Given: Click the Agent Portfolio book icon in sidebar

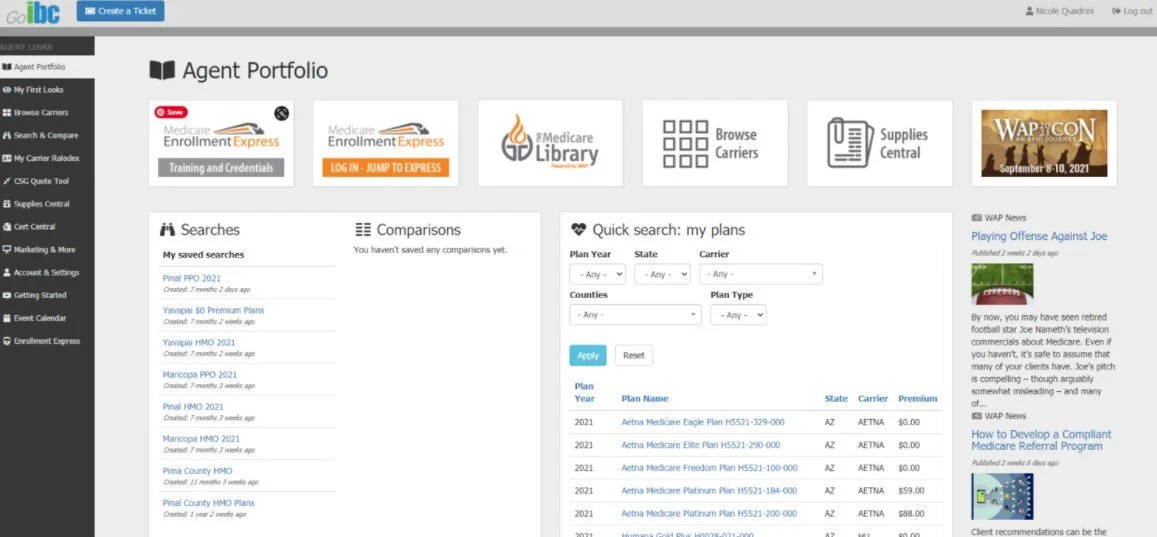Looking at the screenshot, I should pos(7,67).
